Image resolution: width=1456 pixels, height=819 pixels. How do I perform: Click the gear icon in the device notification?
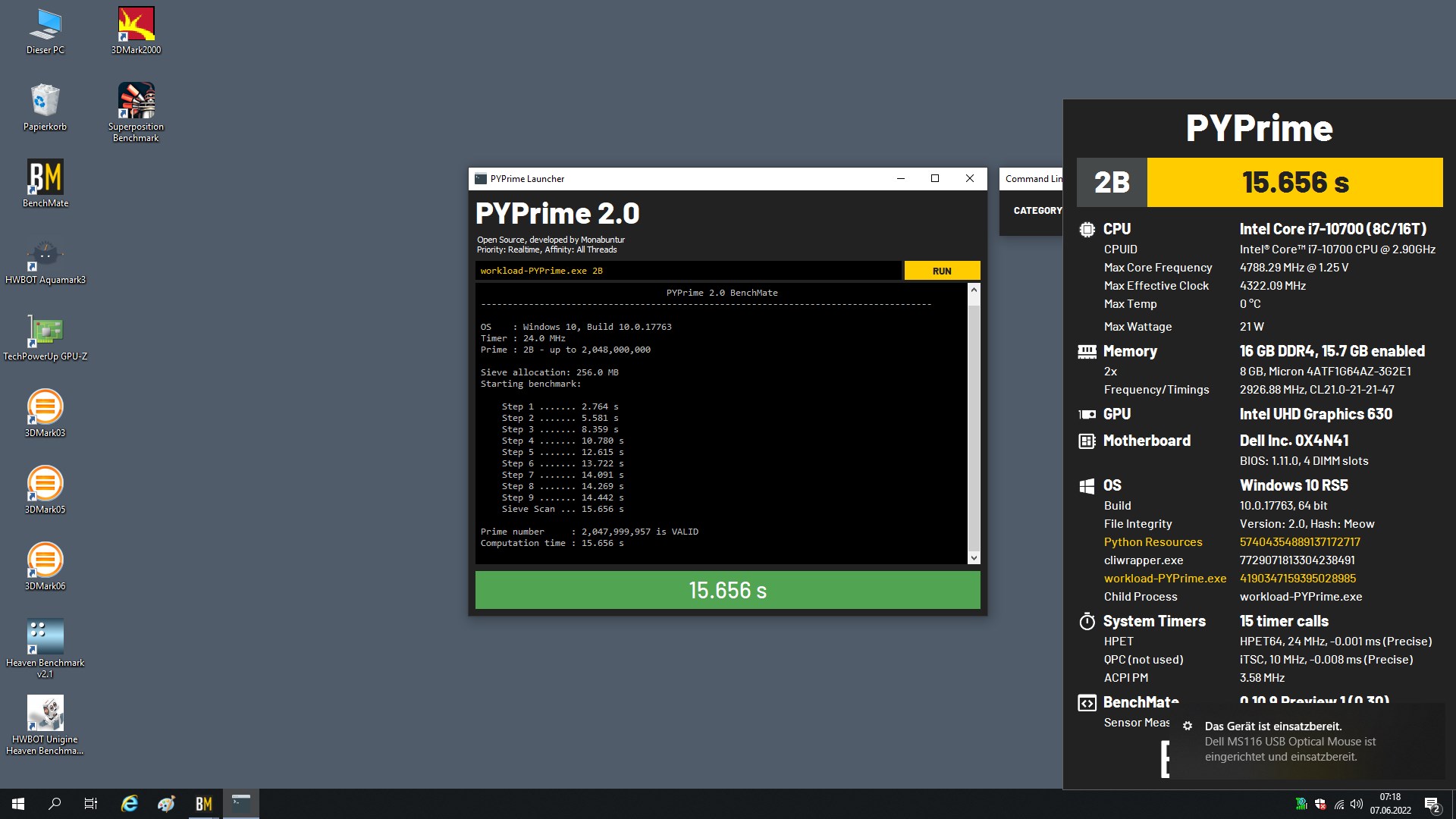pyautogui.click(x=1188, y=726)
